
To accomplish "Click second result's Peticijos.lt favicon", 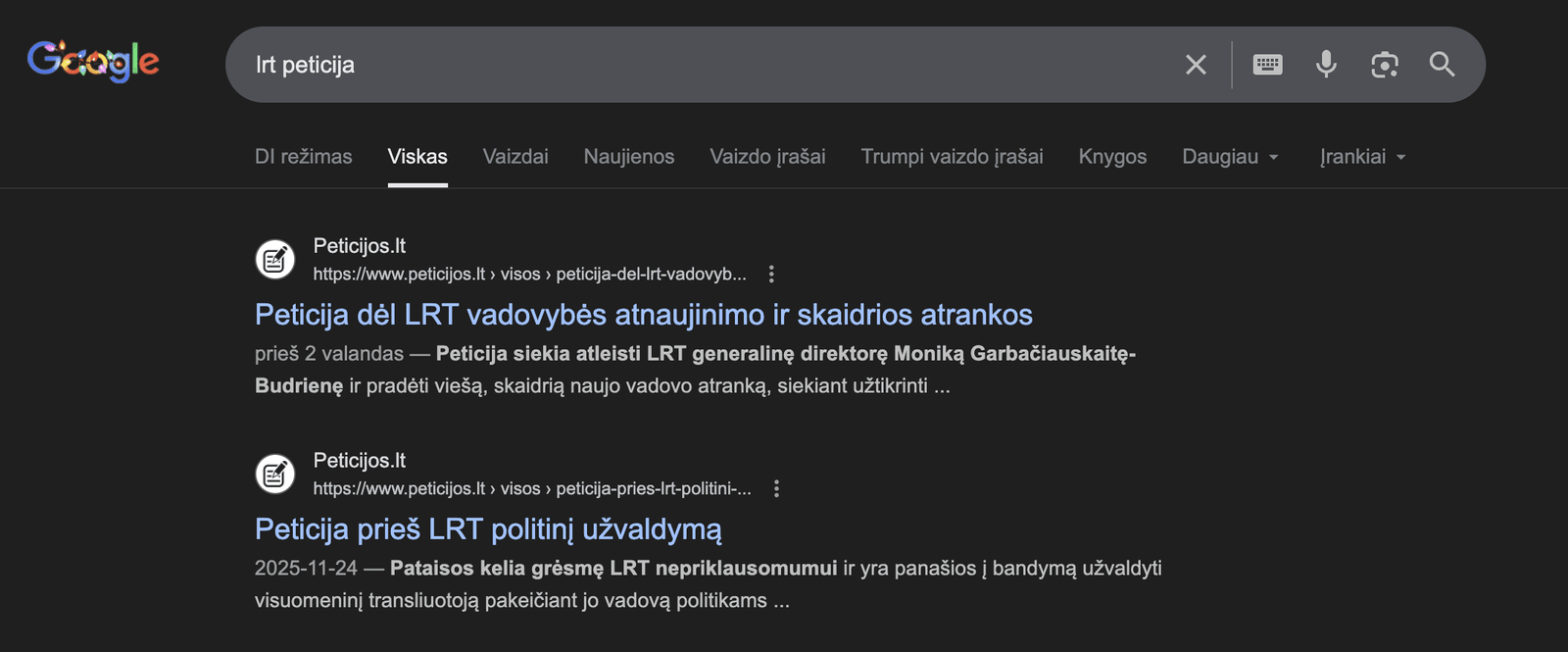I will click(x=275, y=475).
